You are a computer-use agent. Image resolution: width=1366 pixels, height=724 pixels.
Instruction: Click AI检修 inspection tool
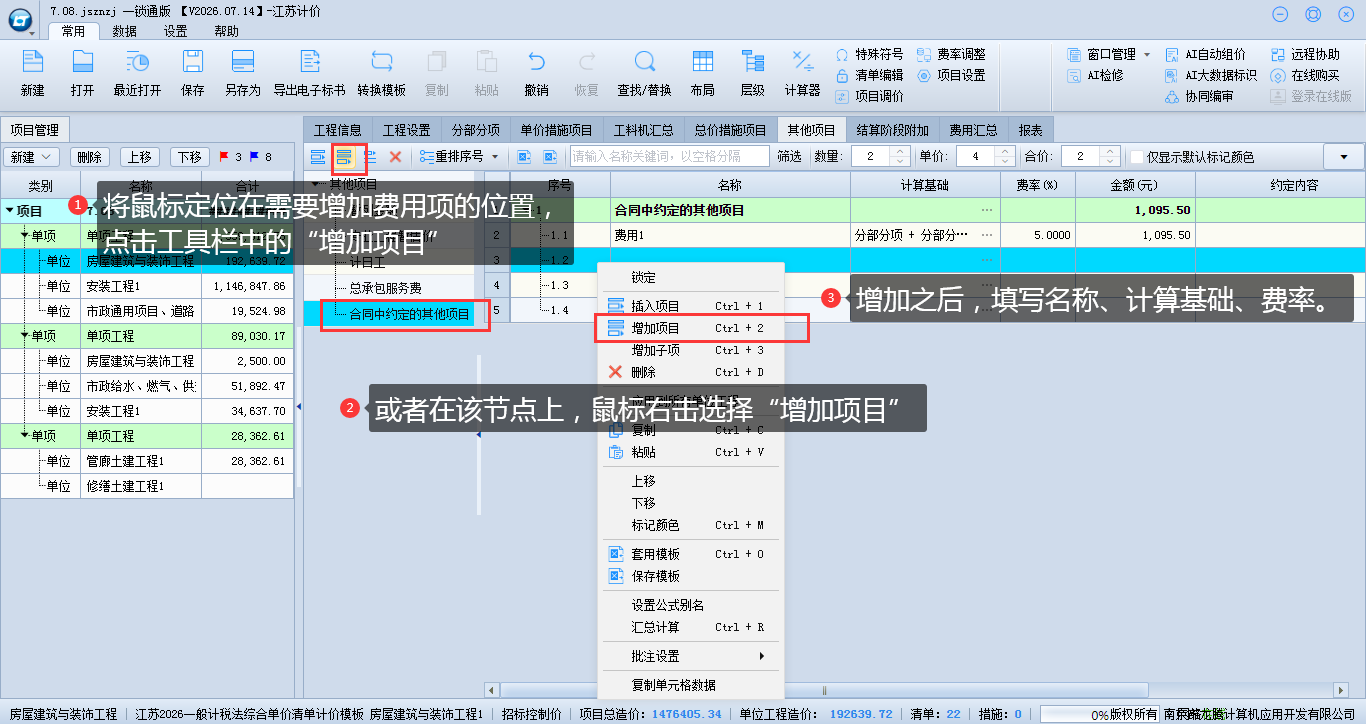click(1095, 75)
